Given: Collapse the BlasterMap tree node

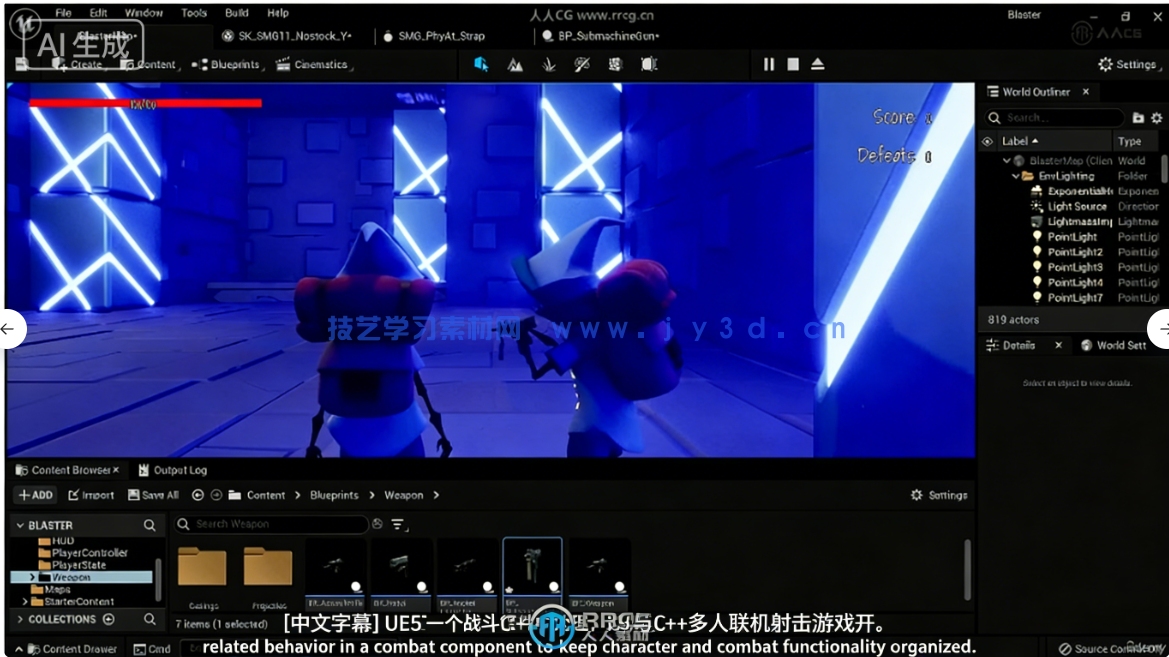Looking at the screenshot, I should 1008,160.
